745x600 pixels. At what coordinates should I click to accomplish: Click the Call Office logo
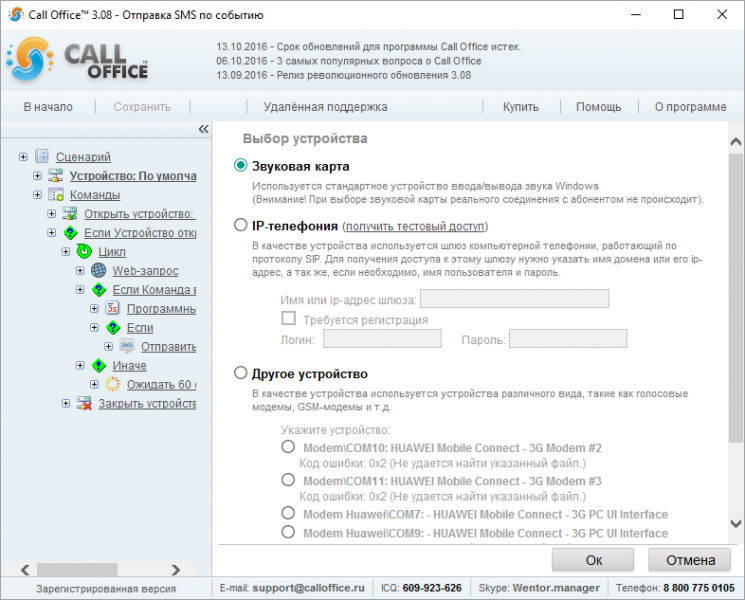point(78,60)
